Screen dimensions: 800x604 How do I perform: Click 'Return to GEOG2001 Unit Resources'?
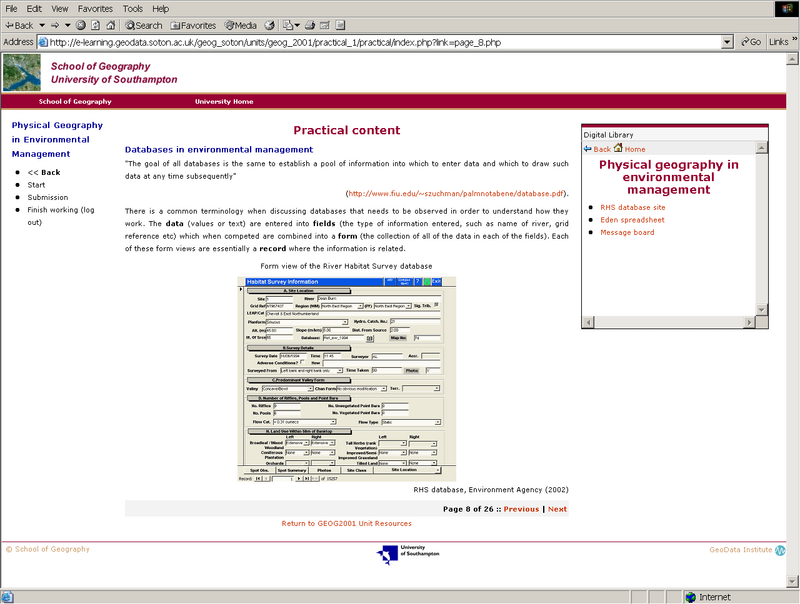coord(346,523)
